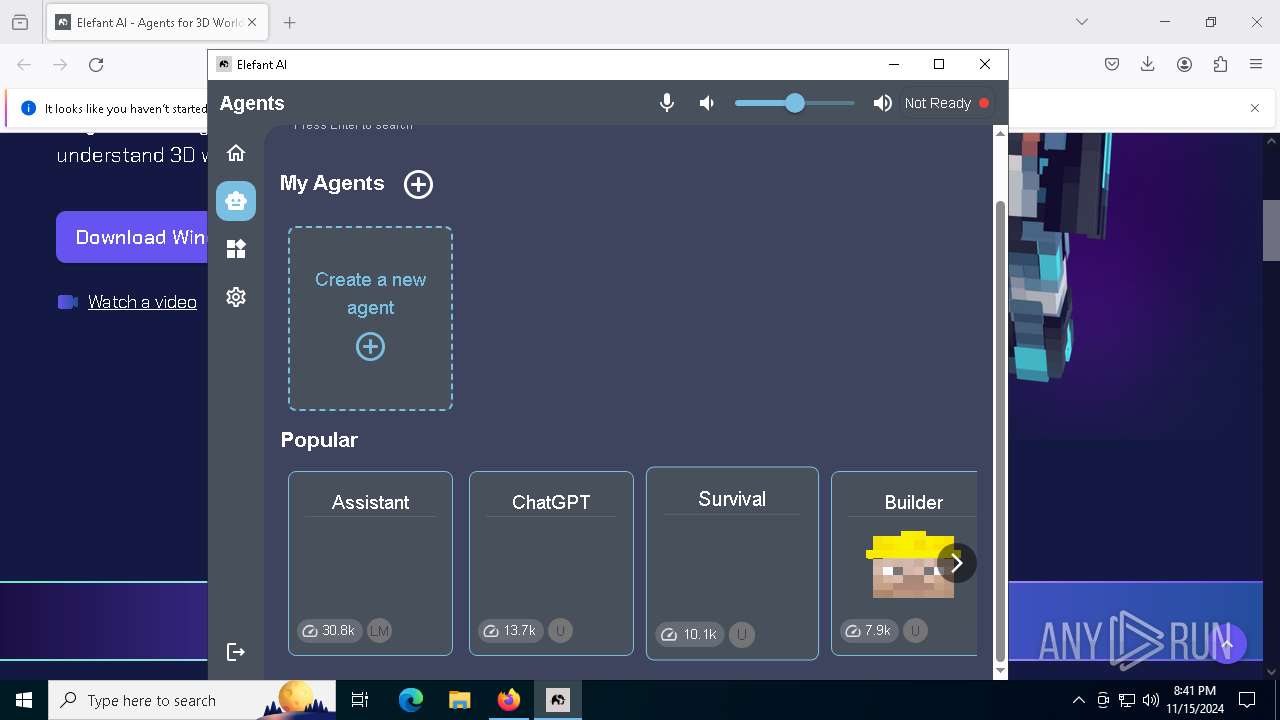
Task: Open the Home icon in Elefant sidebar
Action: 236,153
